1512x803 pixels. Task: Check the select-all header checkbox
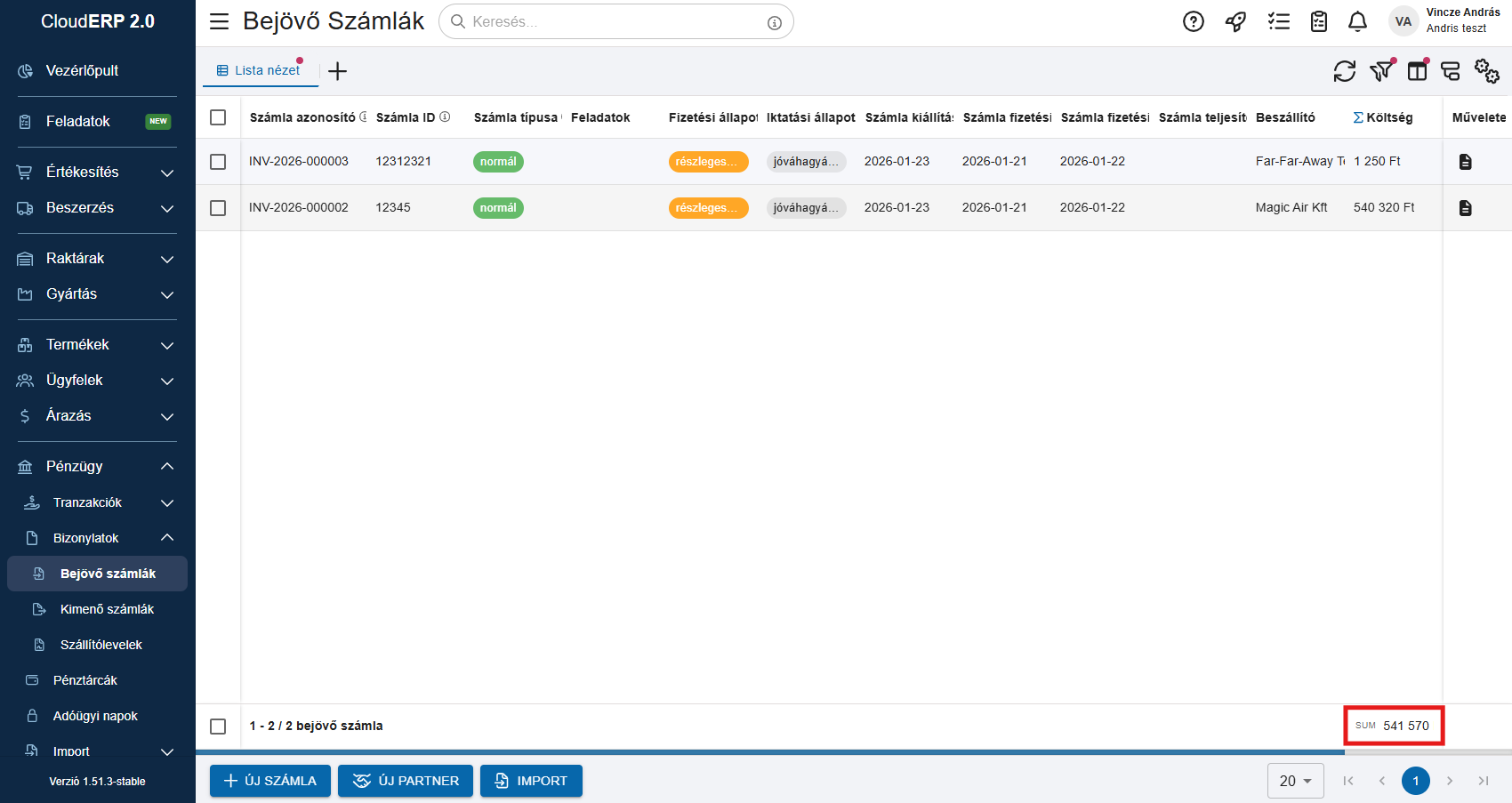(x=218, y=117)
